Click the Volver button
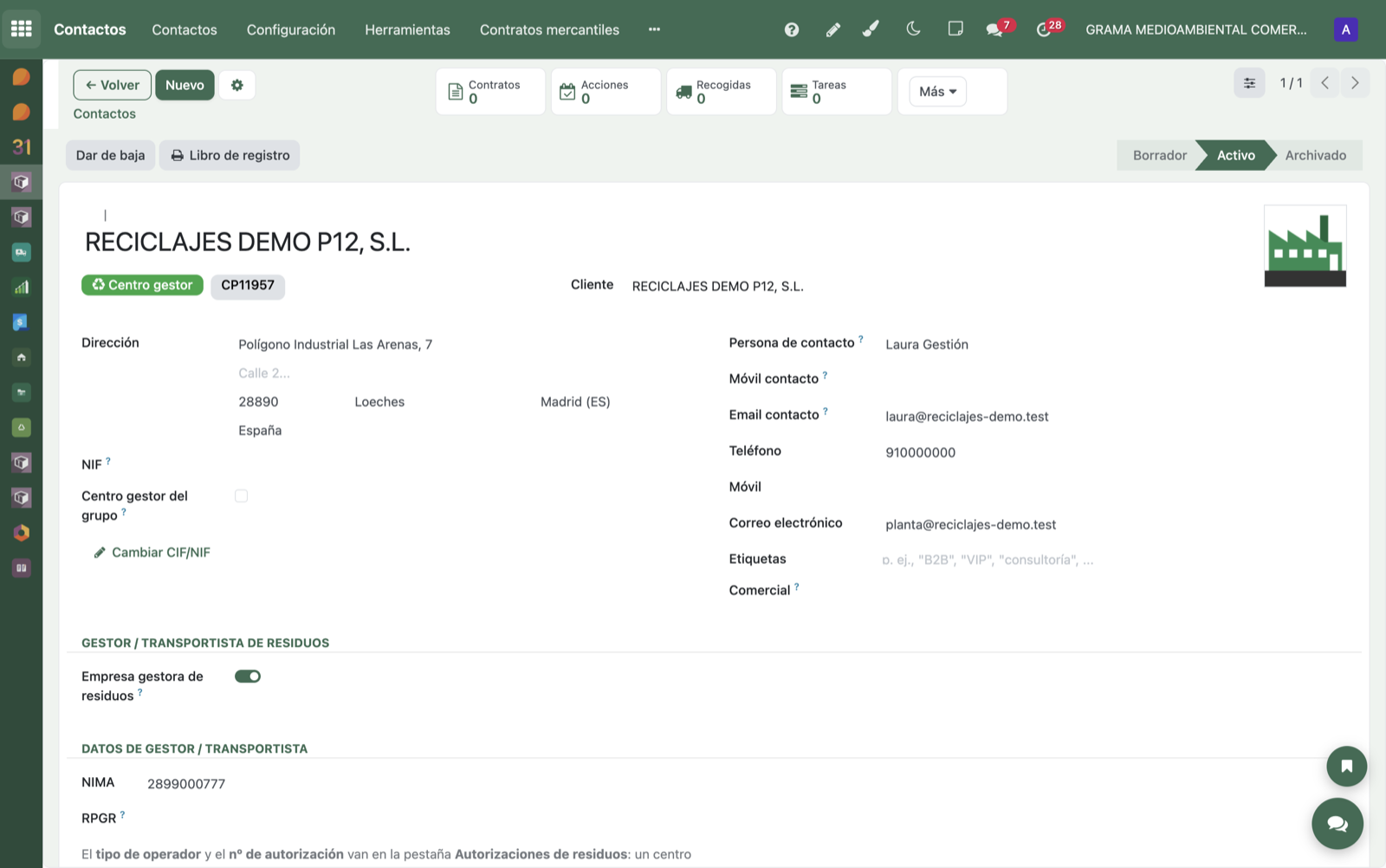Image resolution: width=1386 pixels, height=868 pixels. [x=113, y=85]
